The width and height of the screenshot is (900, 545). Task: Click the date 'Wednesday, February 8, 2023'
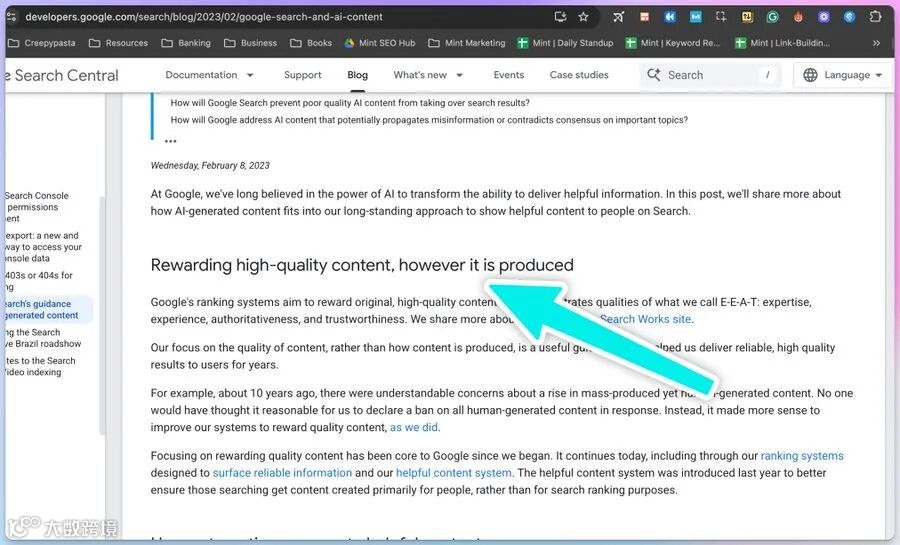[x=210, y=165]
